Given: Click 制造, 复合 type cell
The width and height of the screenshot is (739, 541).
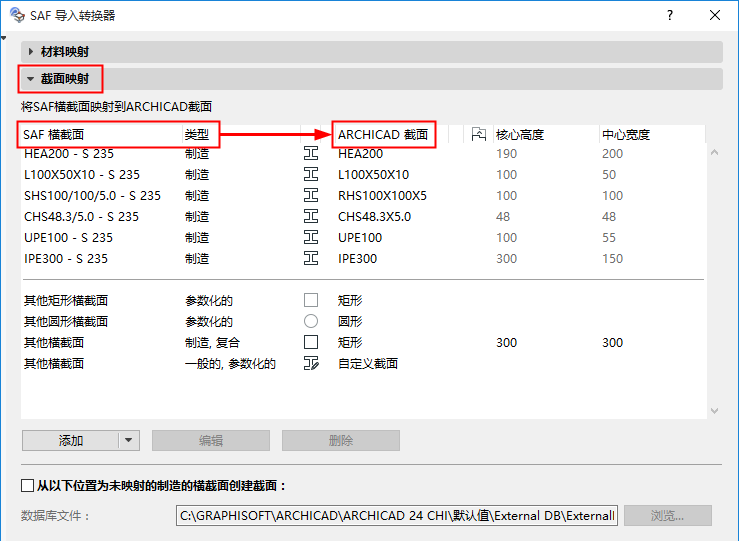Looking at the screenshot, I should click(x=212, y=342).
